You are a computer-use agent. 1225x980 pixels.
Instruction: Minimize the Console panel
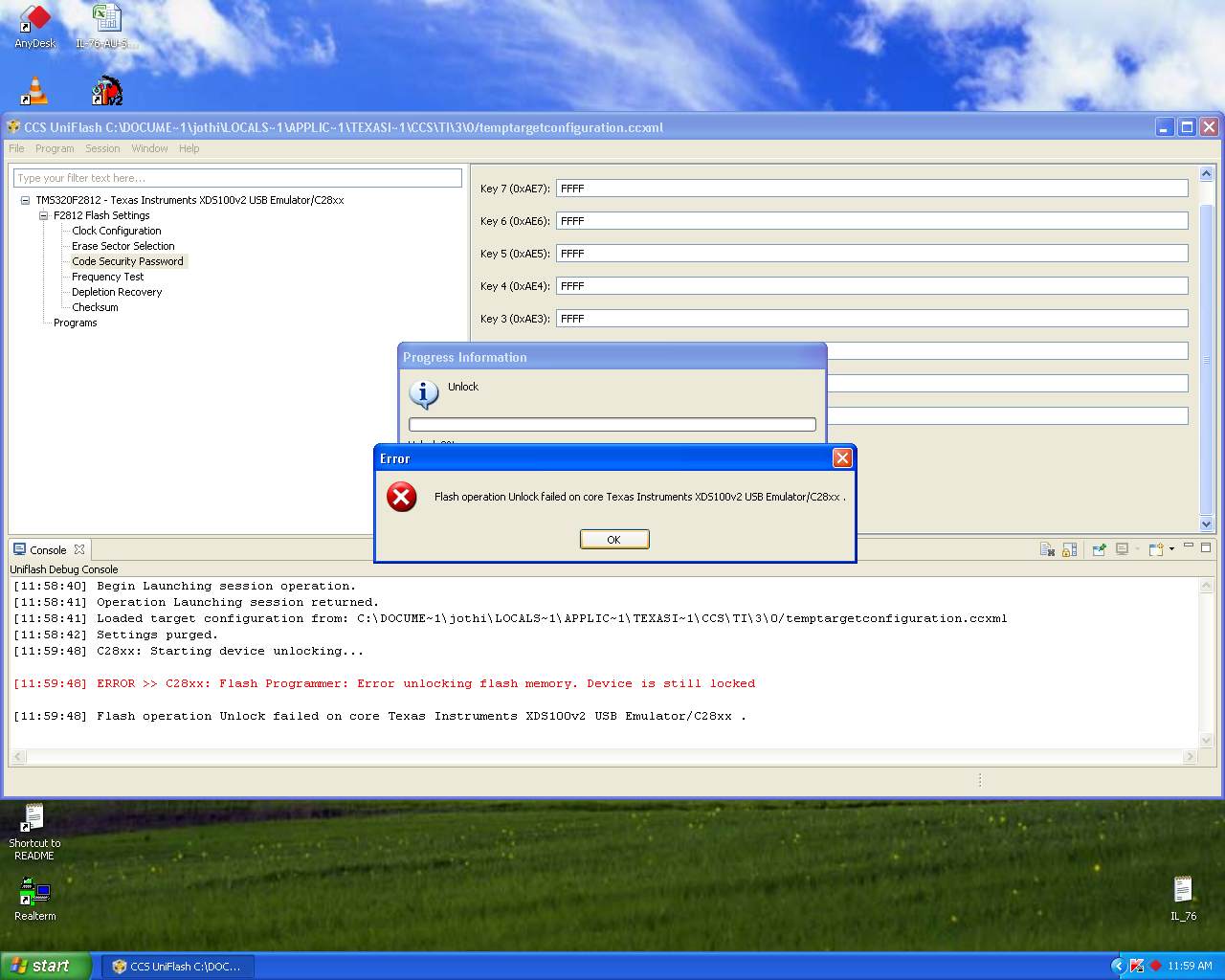click(x=1189, y=547)
